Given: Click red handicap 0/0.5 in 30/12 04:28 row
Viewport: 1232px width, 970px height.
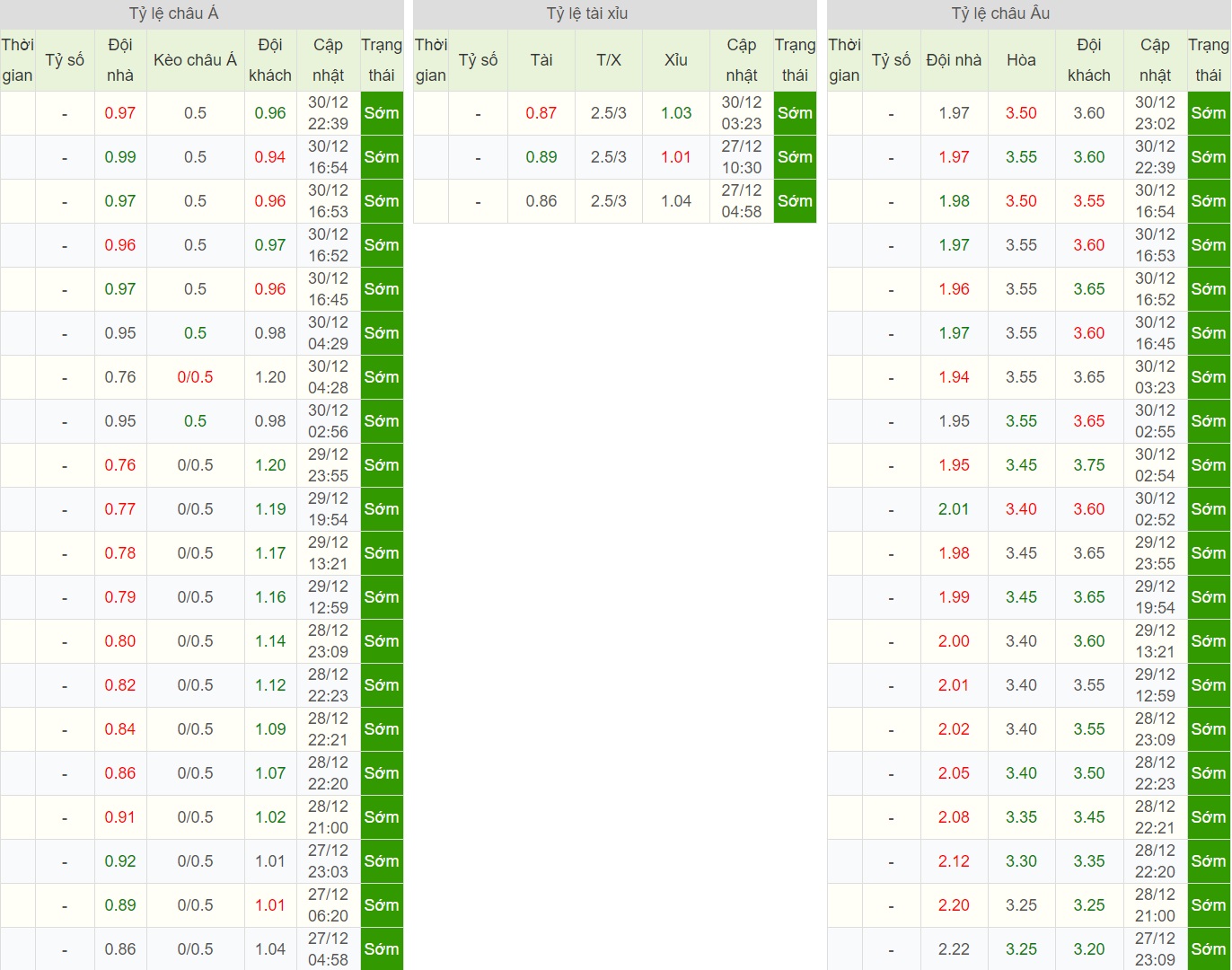Looking at the screenshot, I should click(x=195, y=377).
